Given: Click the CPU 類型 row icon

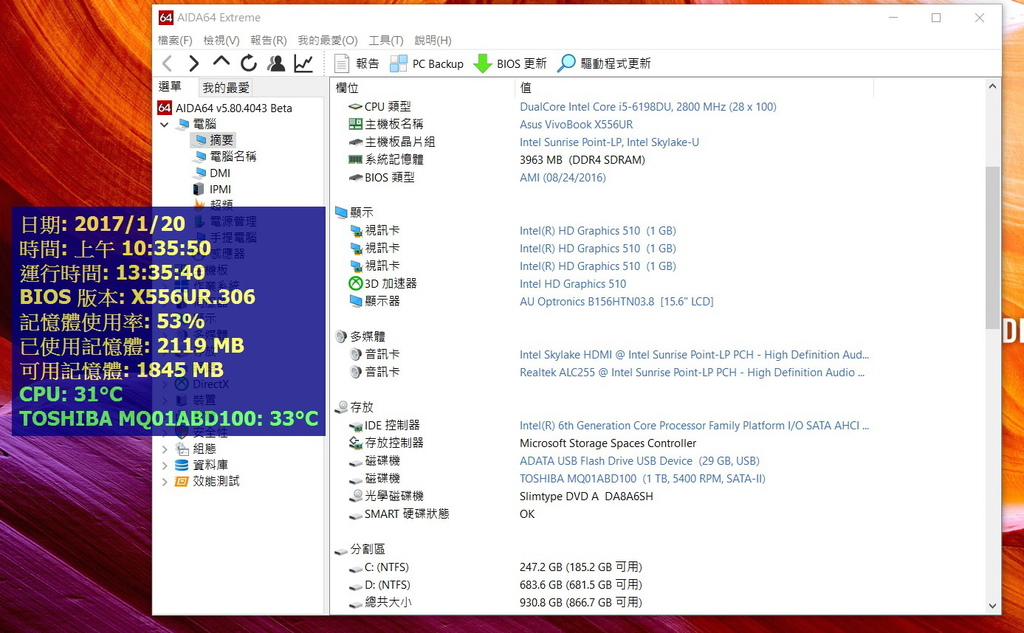Looking at the screenshot, I should click(355, 106).
